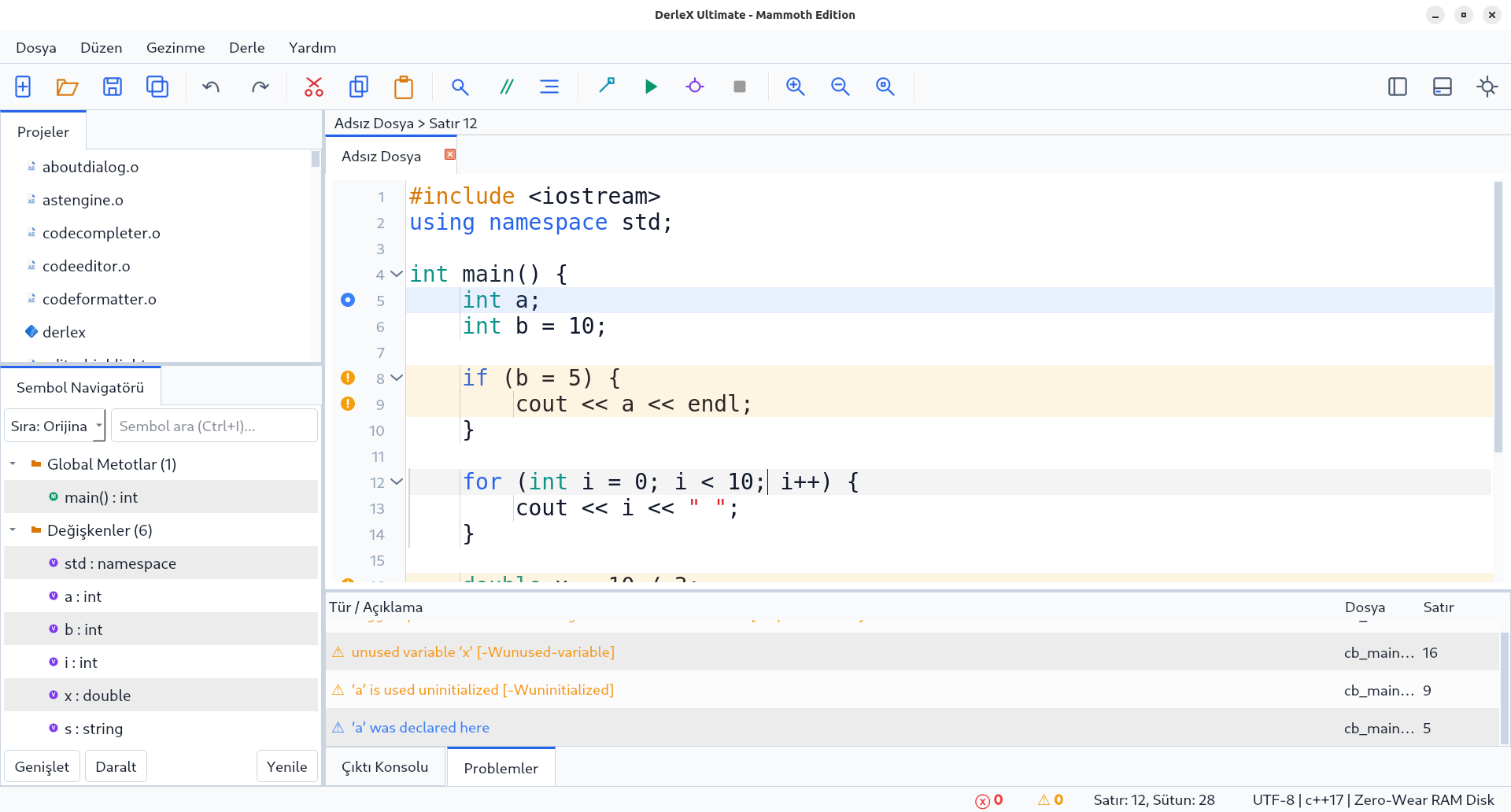The width and height of the screenshot is (1511, 812).
Task: Click the editor vertical scrollbar
Action: [x=1498, y=315]
